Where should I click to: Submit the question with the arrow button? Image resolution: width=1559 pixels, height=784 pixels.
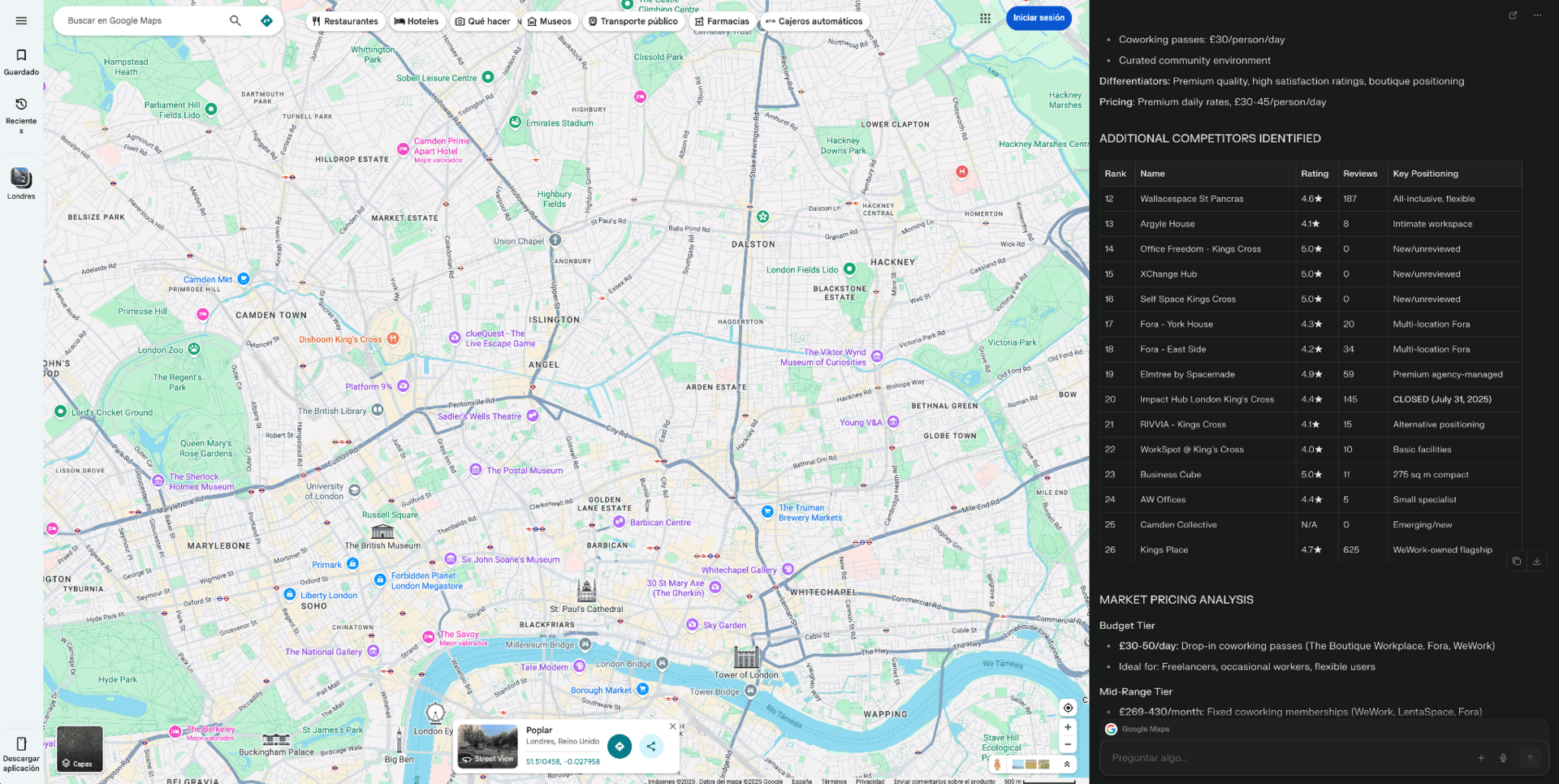click(1530, 758)
